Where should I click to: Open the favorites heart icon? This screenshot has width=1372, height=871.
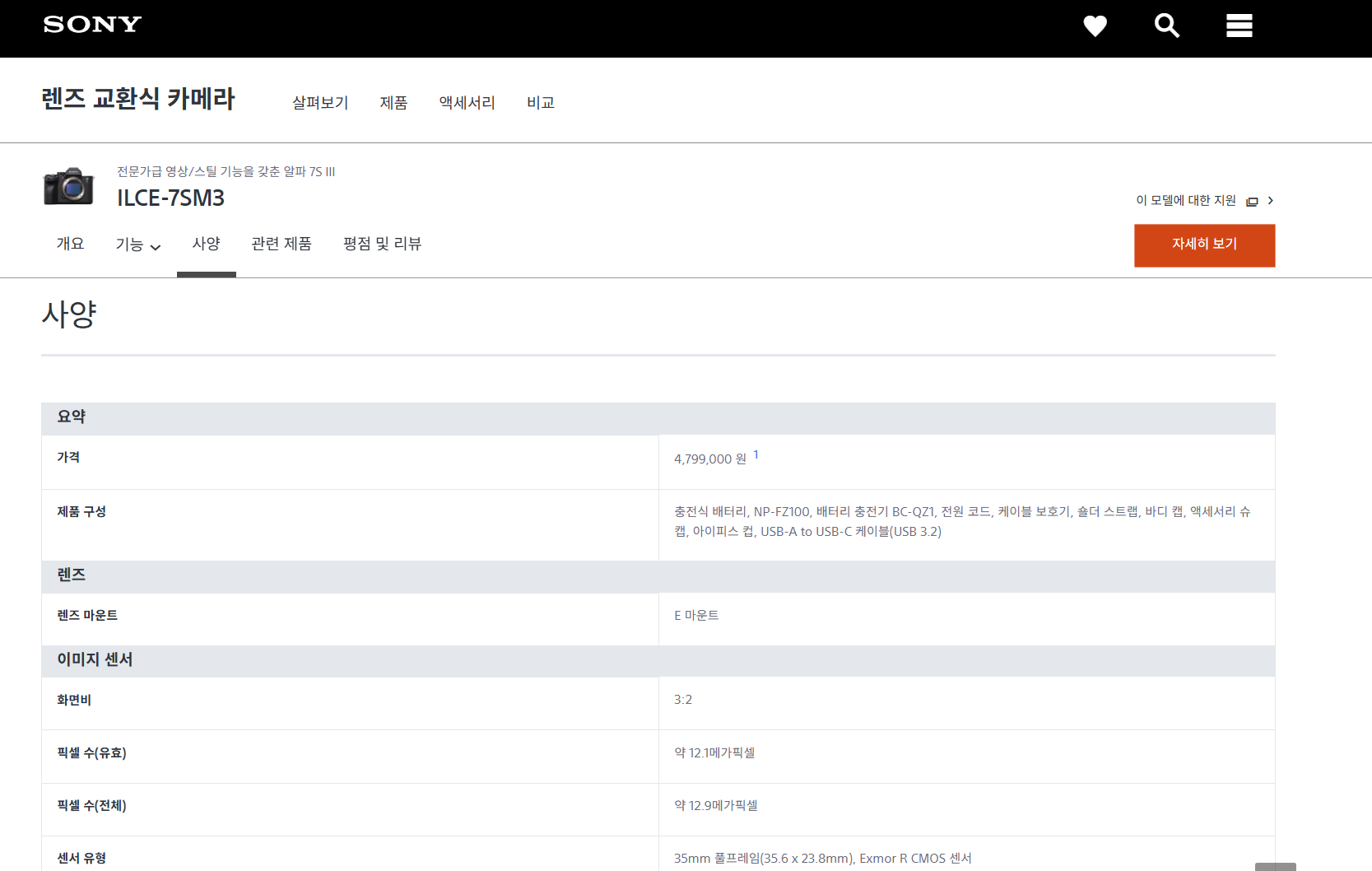point(1095,26)
